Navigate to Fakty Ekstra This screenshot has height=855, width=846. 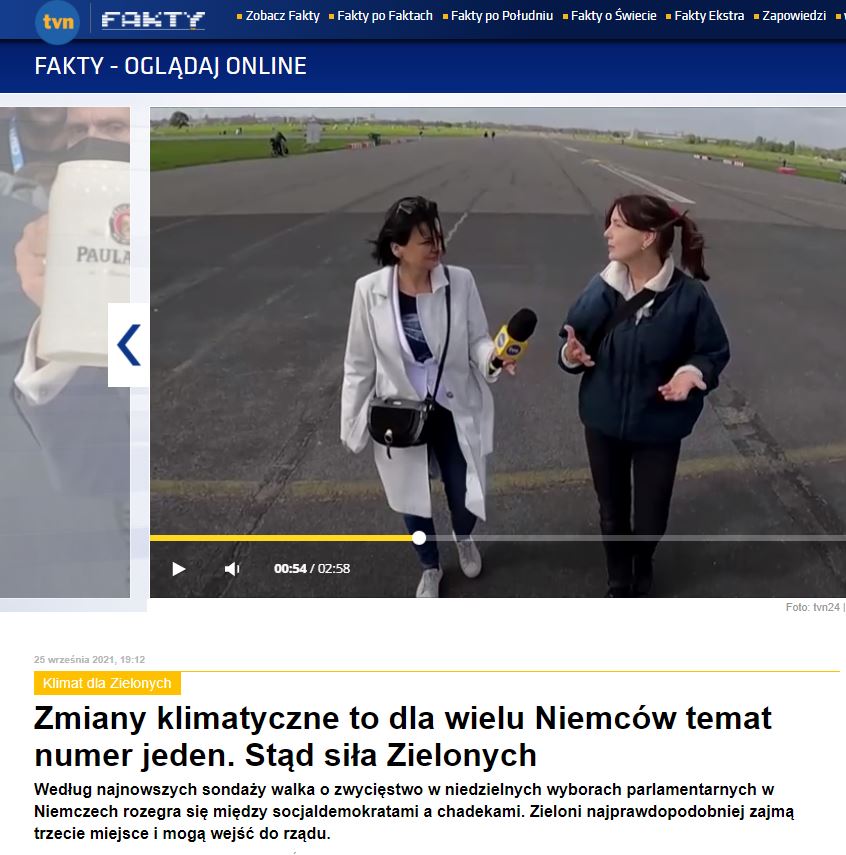tap(709, 16)
